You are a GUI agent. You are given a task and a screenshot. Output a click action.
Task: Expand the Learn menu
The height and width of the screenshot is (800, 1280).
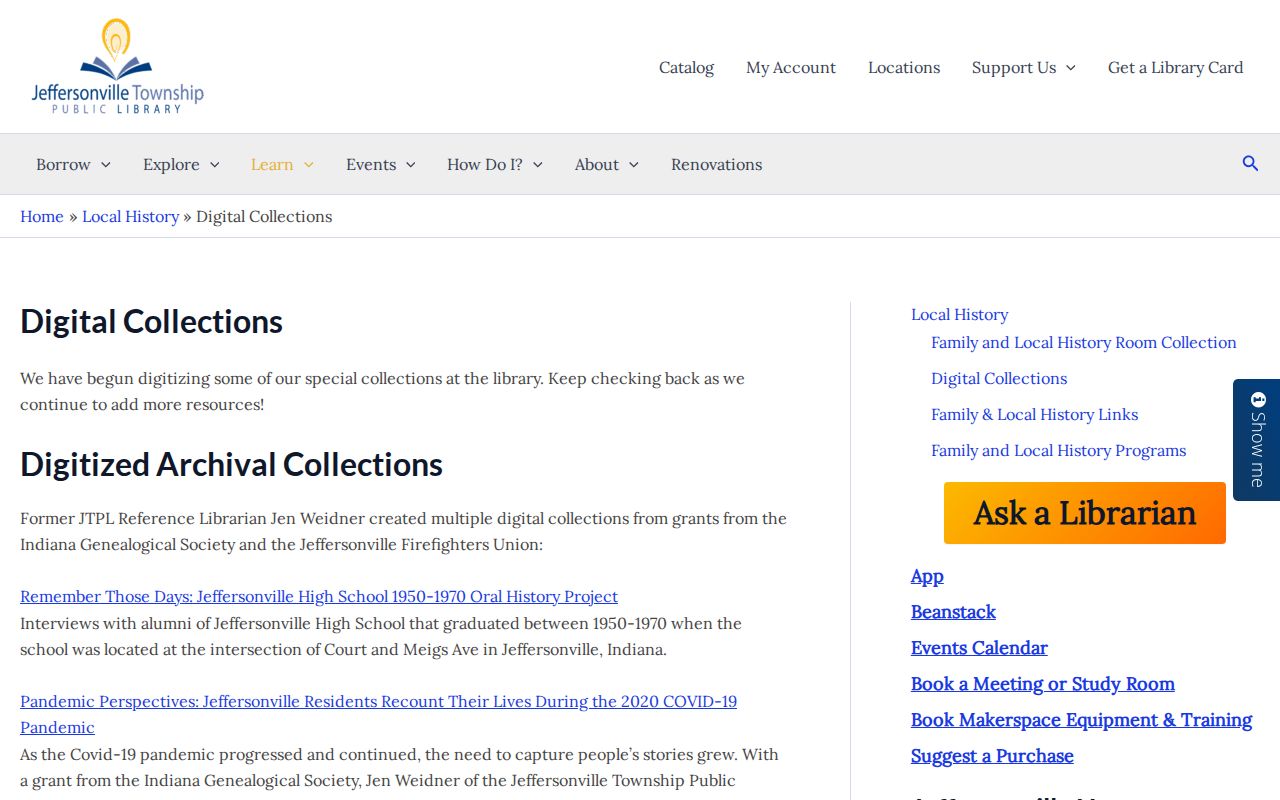click(x=282, y=165)
